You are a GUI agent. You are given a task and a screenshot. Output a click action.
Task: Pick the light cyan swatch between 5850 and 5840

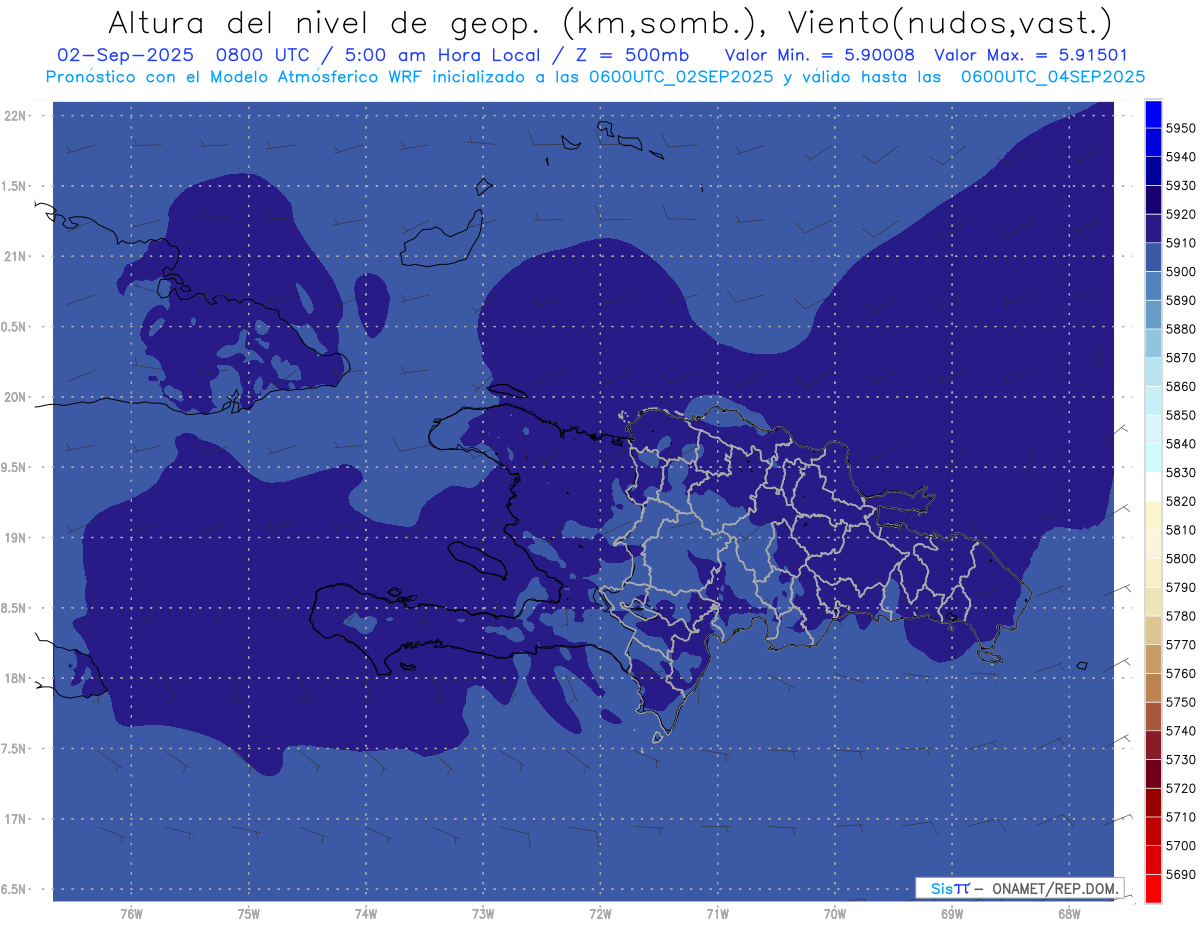(1152, 430)
